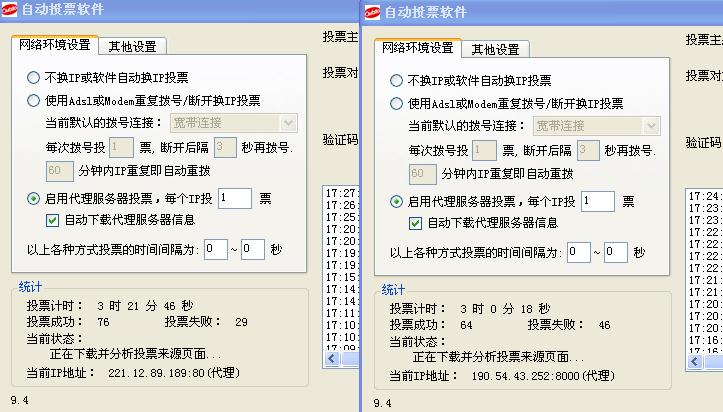Click 每次拨号投 votes field in right window
Viewport: 723px width, 412px height.
(484, 150)
